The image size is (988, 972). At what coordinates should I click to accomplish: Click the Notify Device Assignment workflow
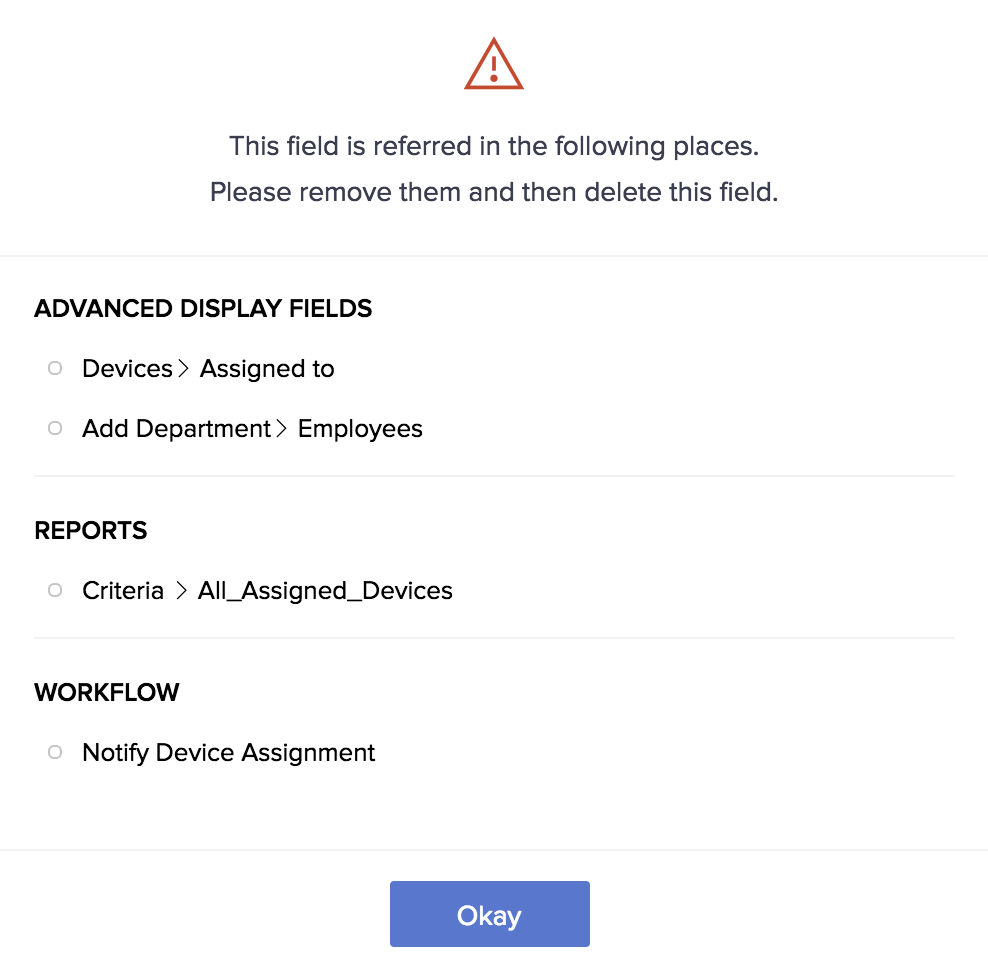click(228, 753)
